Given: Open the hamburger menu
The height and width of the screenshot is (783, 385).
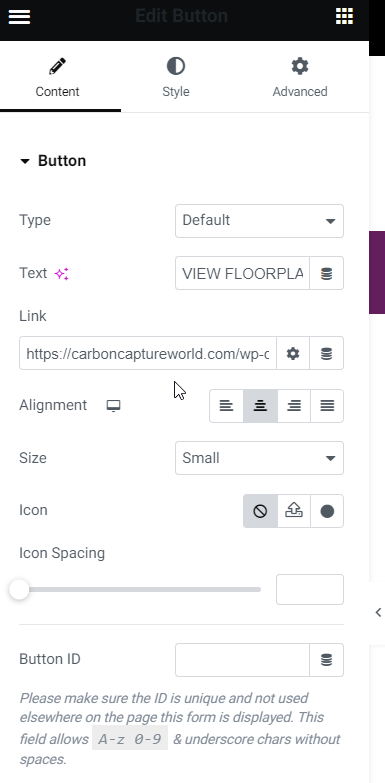Looking at the screenshot, I should pyautogui.click(x=19, y=16).
